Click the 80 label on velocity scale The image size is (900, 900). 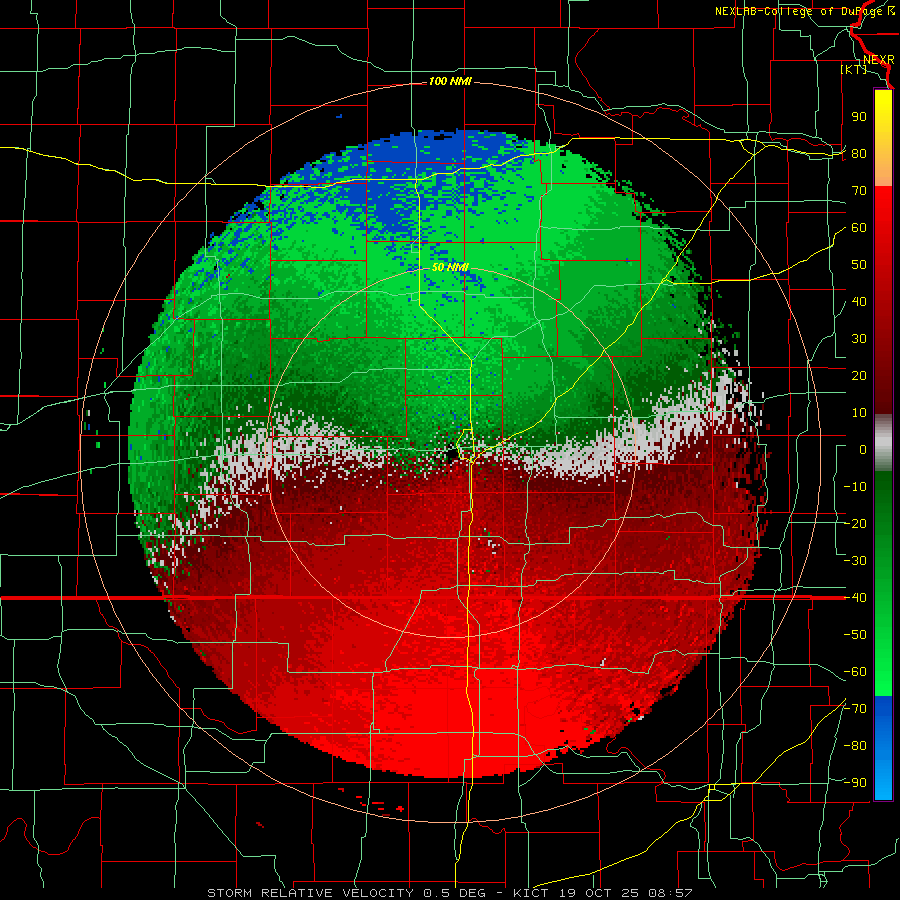tap(859, 153)
